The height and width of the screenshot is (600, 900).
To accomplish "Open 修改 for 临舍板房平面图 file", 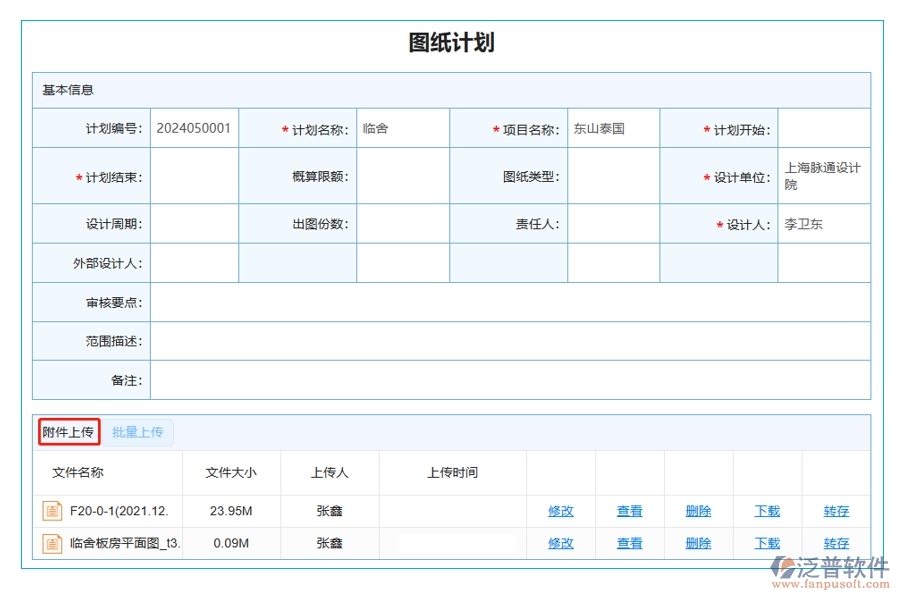I will pyautogui.click(x=561, y=543).
